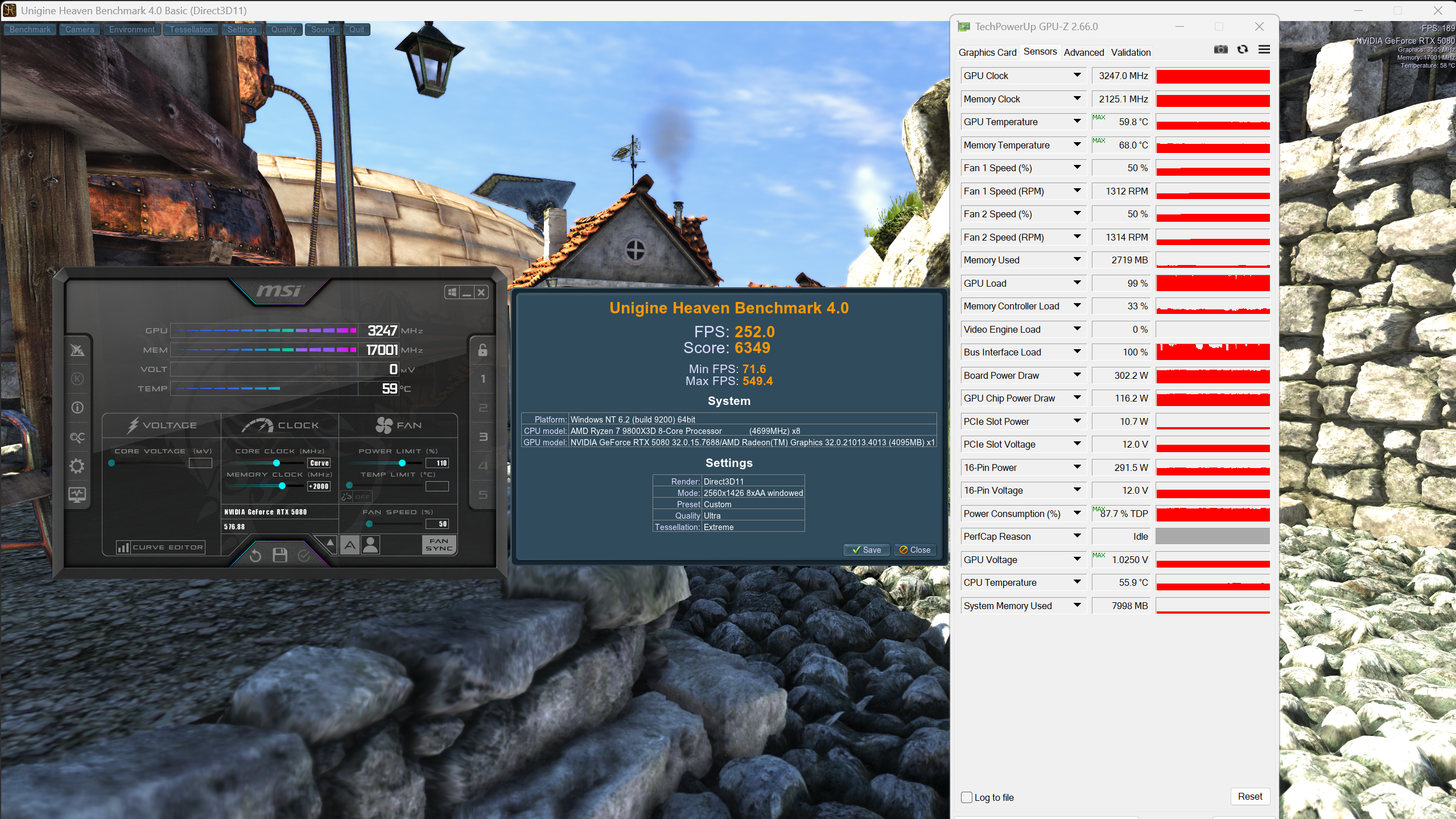
Task: Click the Power Limit 110 value field
Action: pyautogui.click(x=437, y=463)
